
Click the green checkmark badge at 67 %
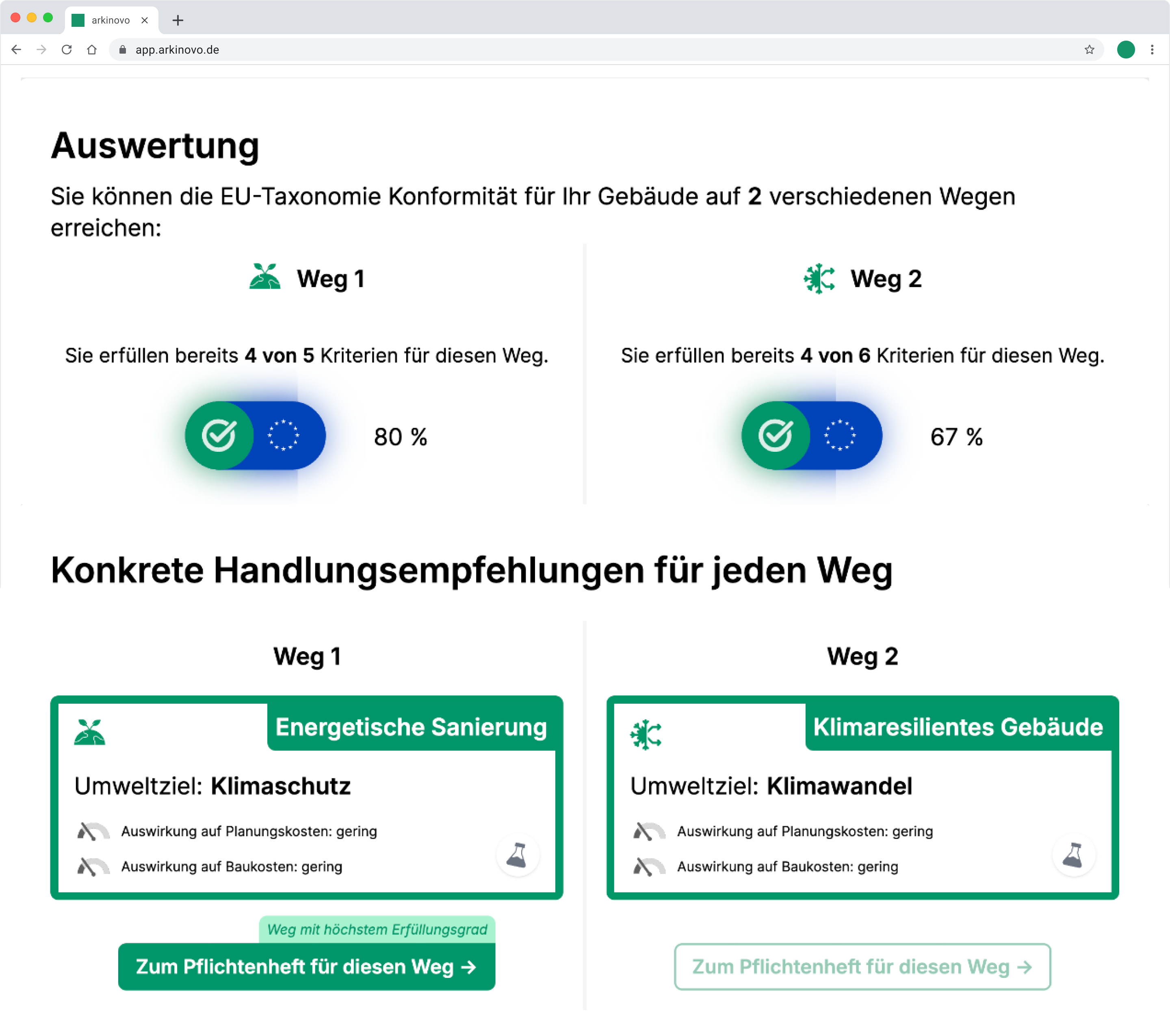point(776,436)
